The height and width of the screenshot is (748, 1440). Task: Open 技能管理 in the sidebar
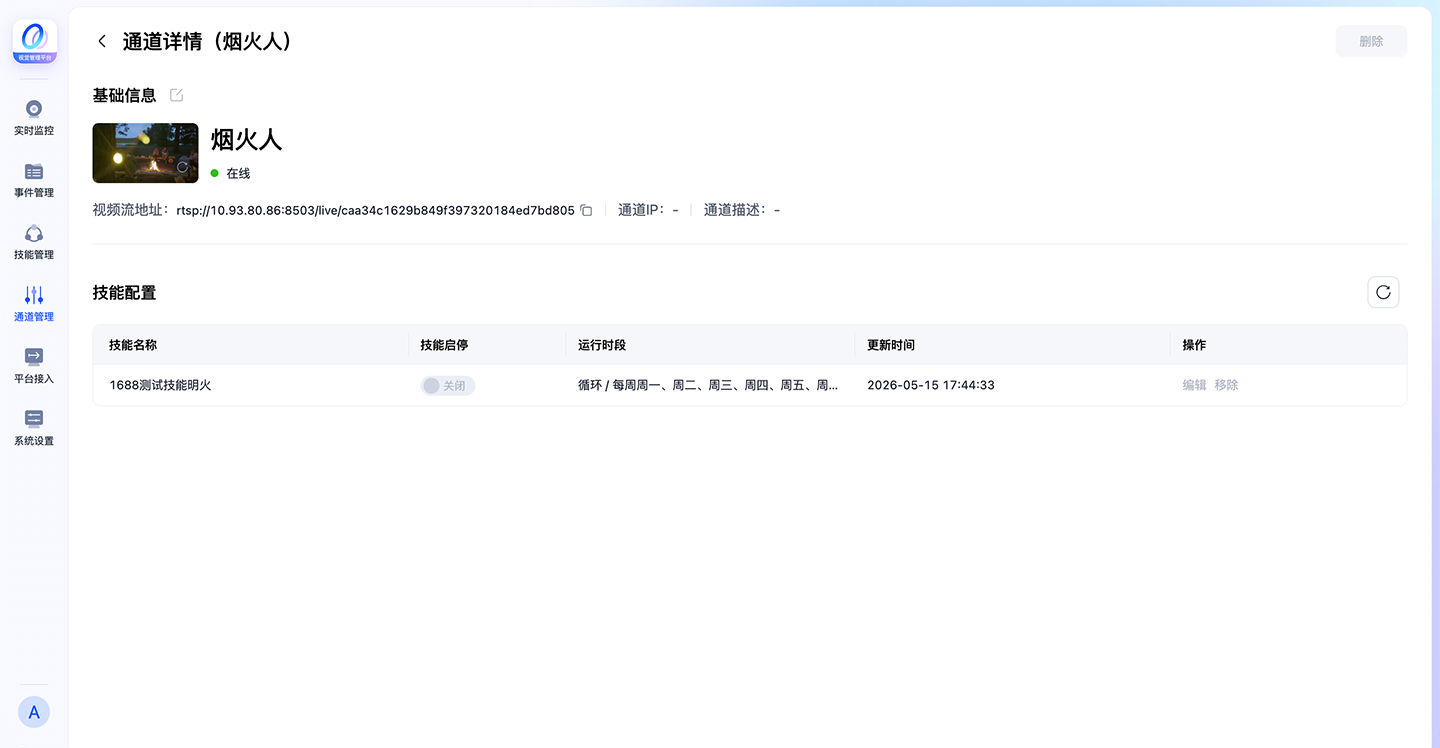pyautogui.click(x=34, y=242)
